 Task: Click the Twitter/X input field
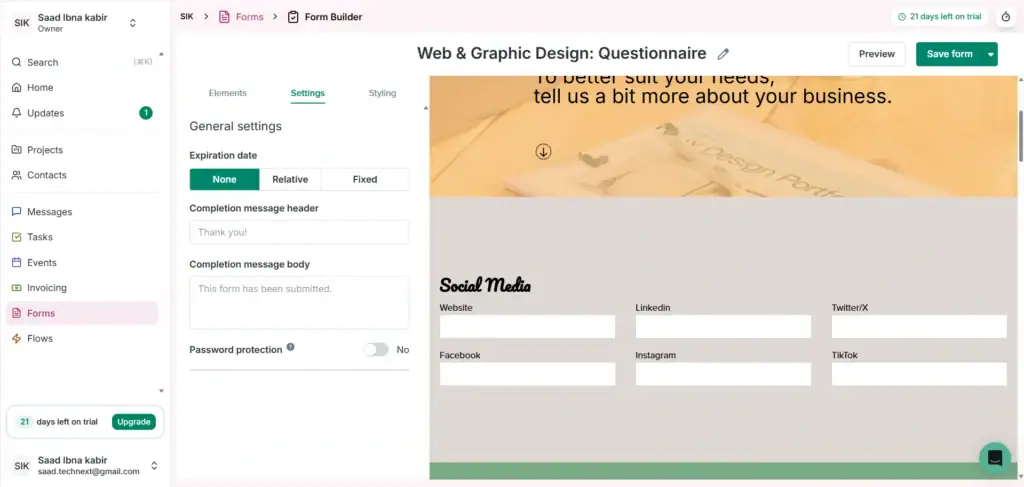coord(920,326)
